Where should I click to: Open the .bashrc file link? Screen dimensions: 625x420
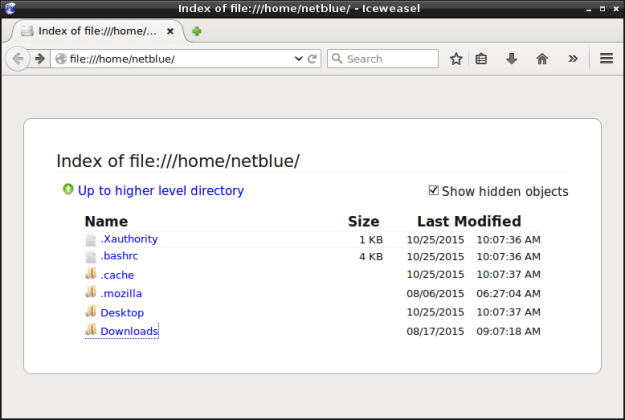point(119,256)
